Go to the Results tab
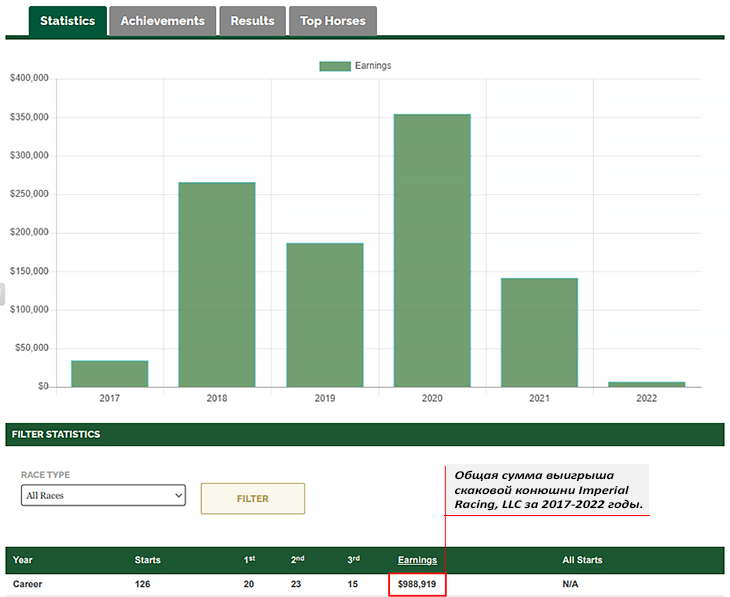 252,21
